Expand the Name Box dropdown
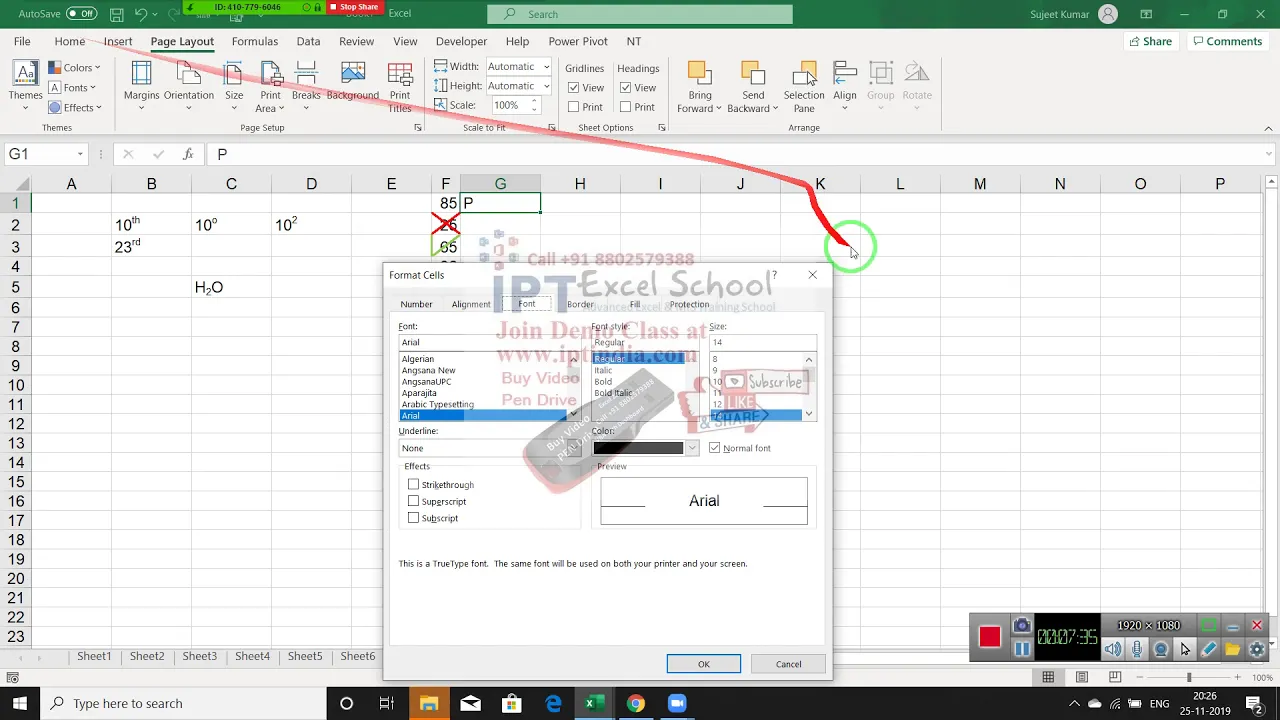The width and height of the screenshot is (1280, 720). click(x=80, y=154)
